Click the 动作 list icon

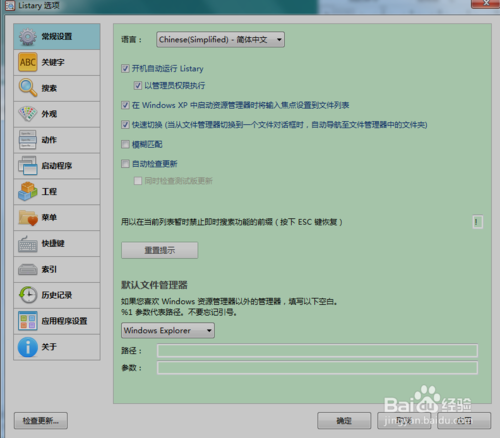click(x=28, y=140)
